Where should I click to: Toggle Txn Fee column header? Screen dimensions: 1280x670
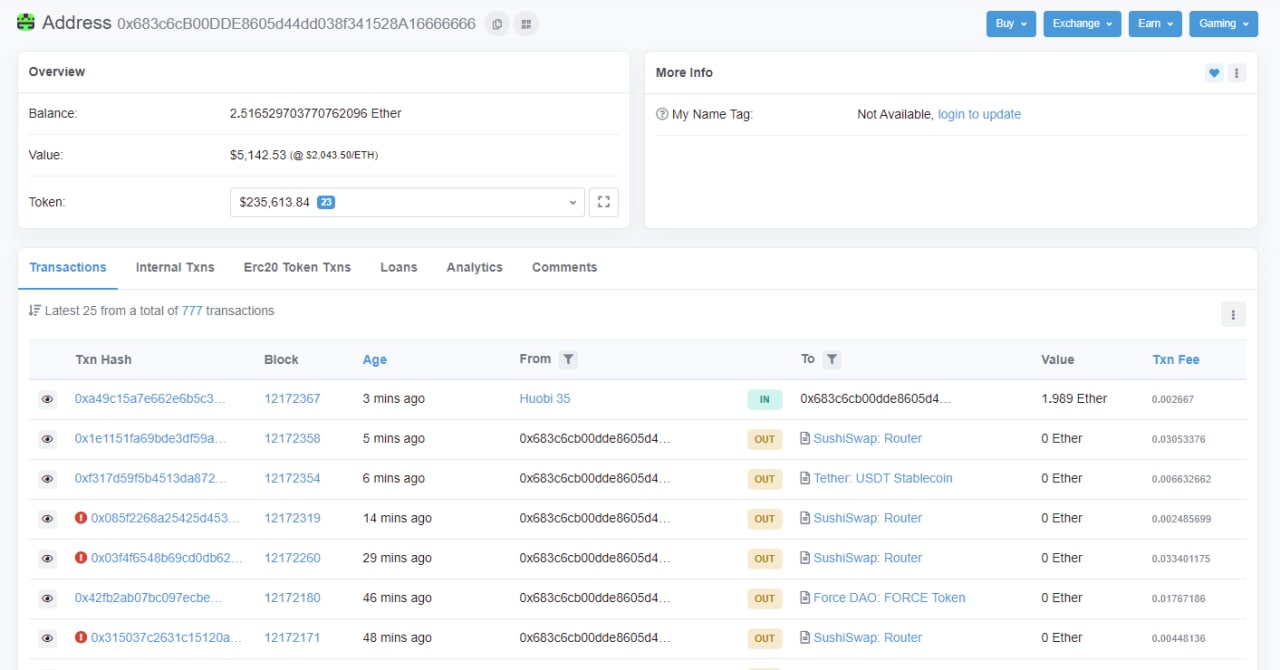pos(1176,360)
